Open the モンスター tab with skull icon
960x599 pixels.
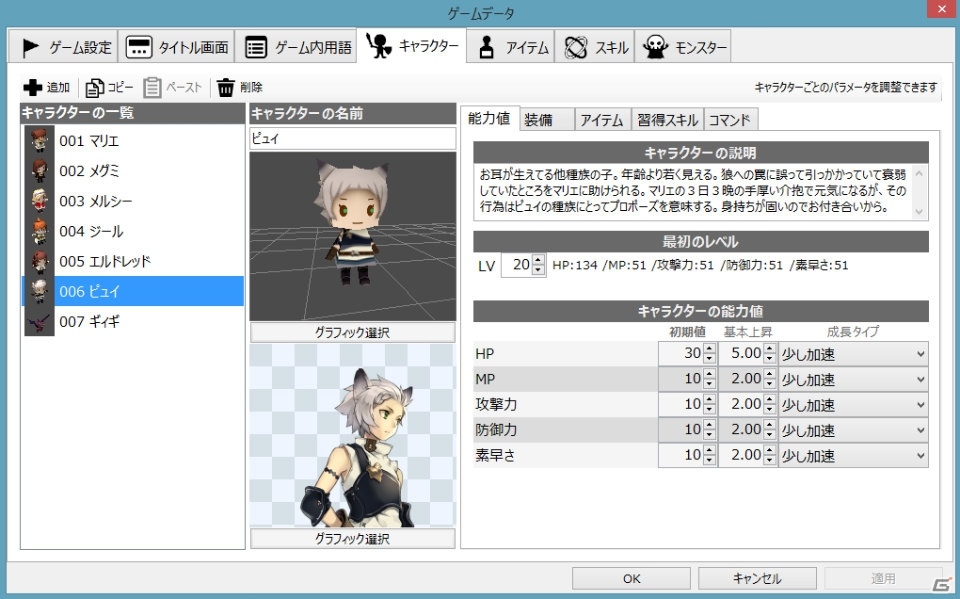tap(683, 47)
